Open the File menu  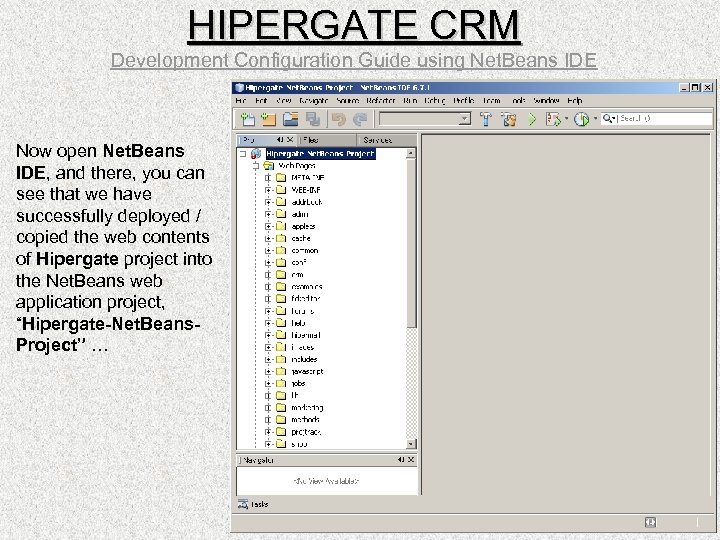241,101
